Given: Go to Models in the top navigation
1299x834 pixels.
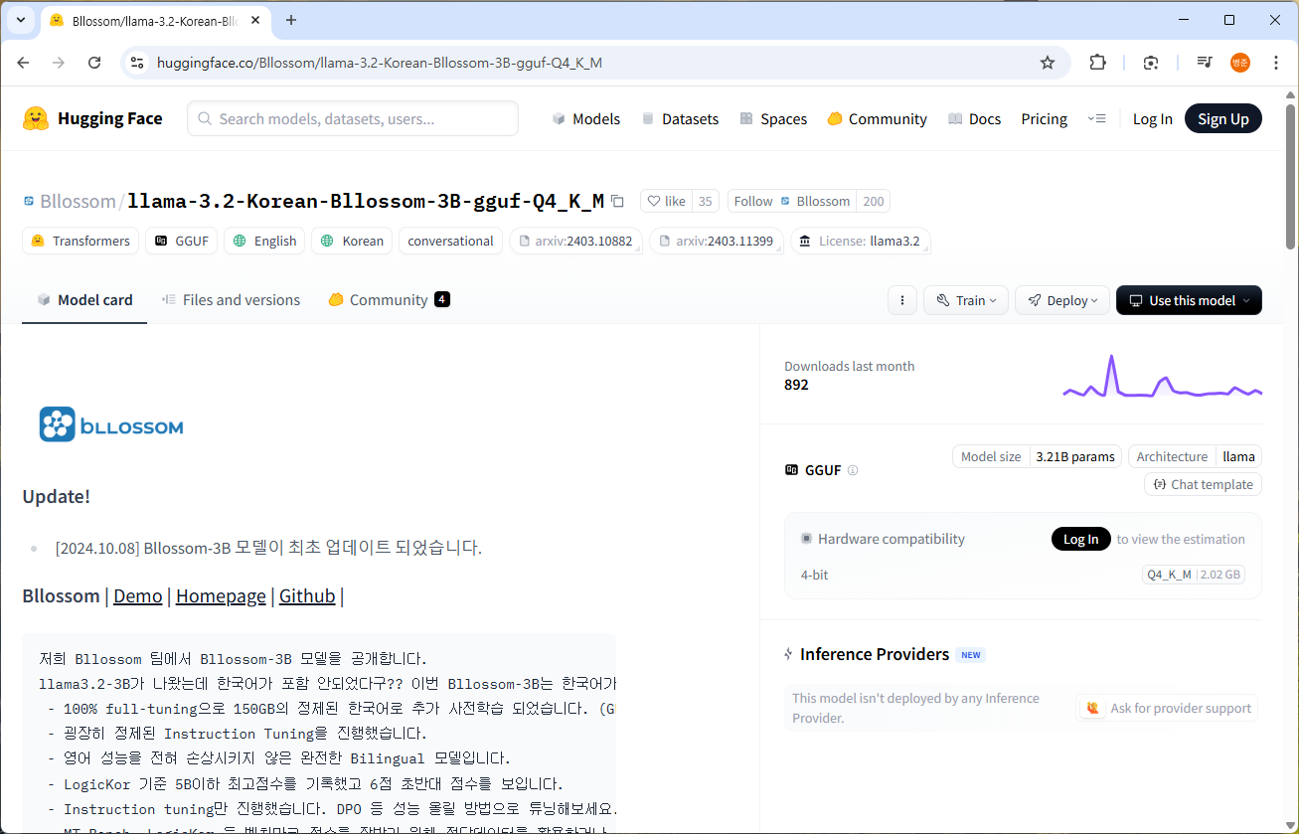Looking at the screenshot, I should click(586, 118).
